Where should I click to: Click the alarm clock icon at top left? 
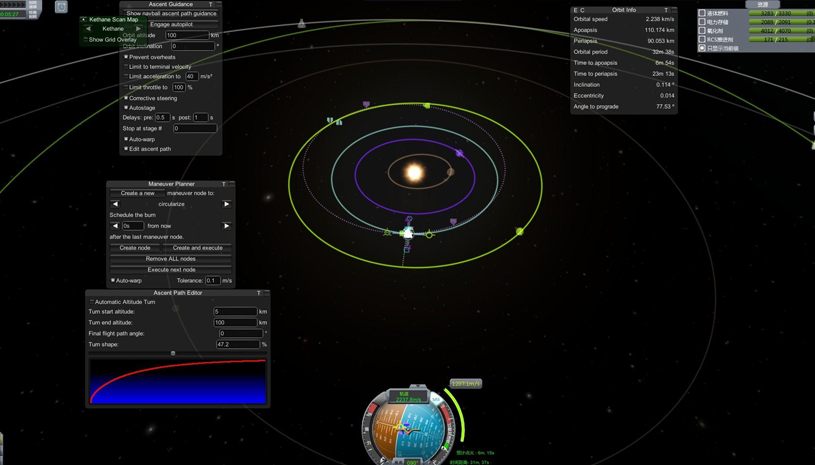click(x=61, y=7)
